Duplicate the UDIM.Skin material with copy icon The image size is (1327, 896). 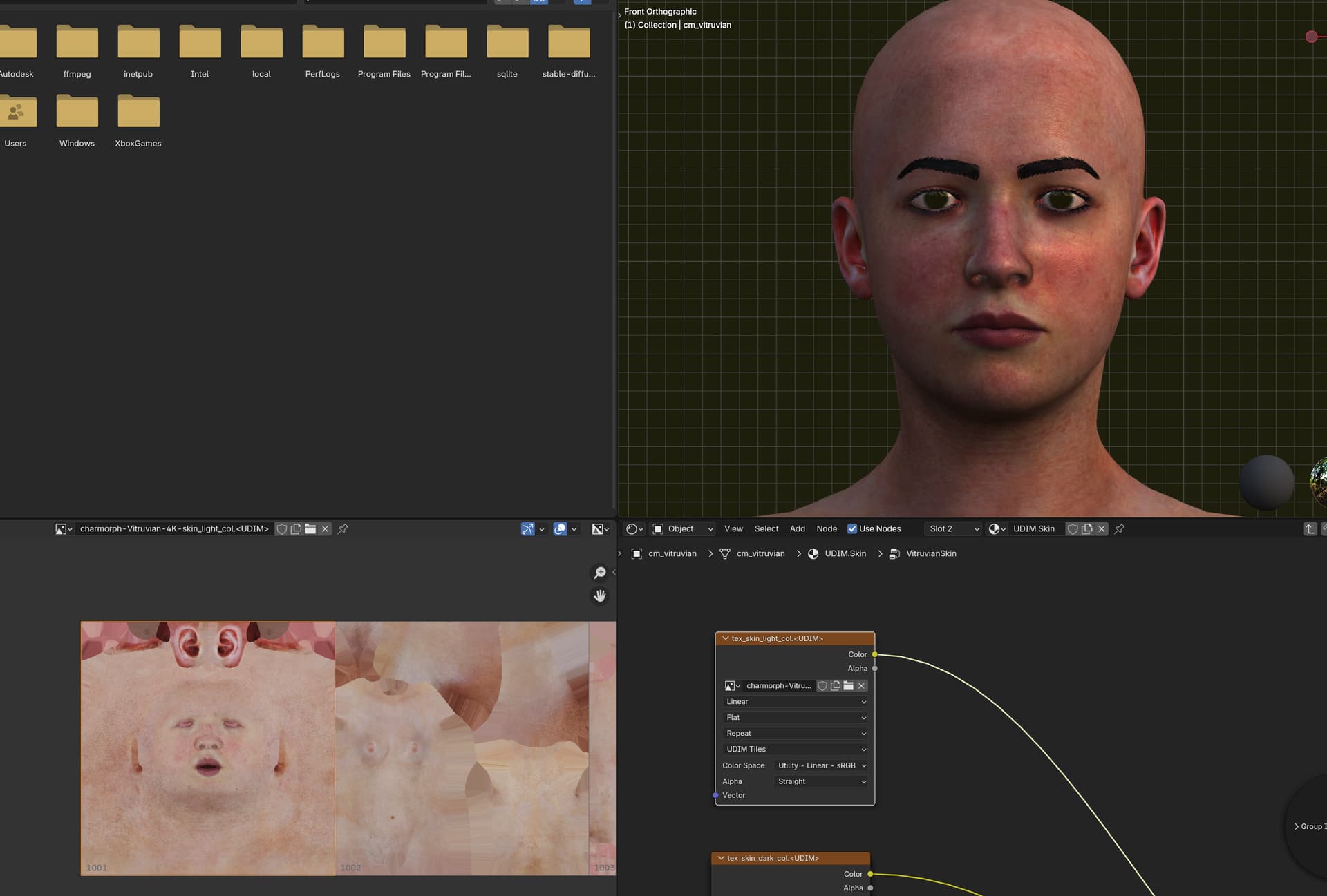point(1087,528)
